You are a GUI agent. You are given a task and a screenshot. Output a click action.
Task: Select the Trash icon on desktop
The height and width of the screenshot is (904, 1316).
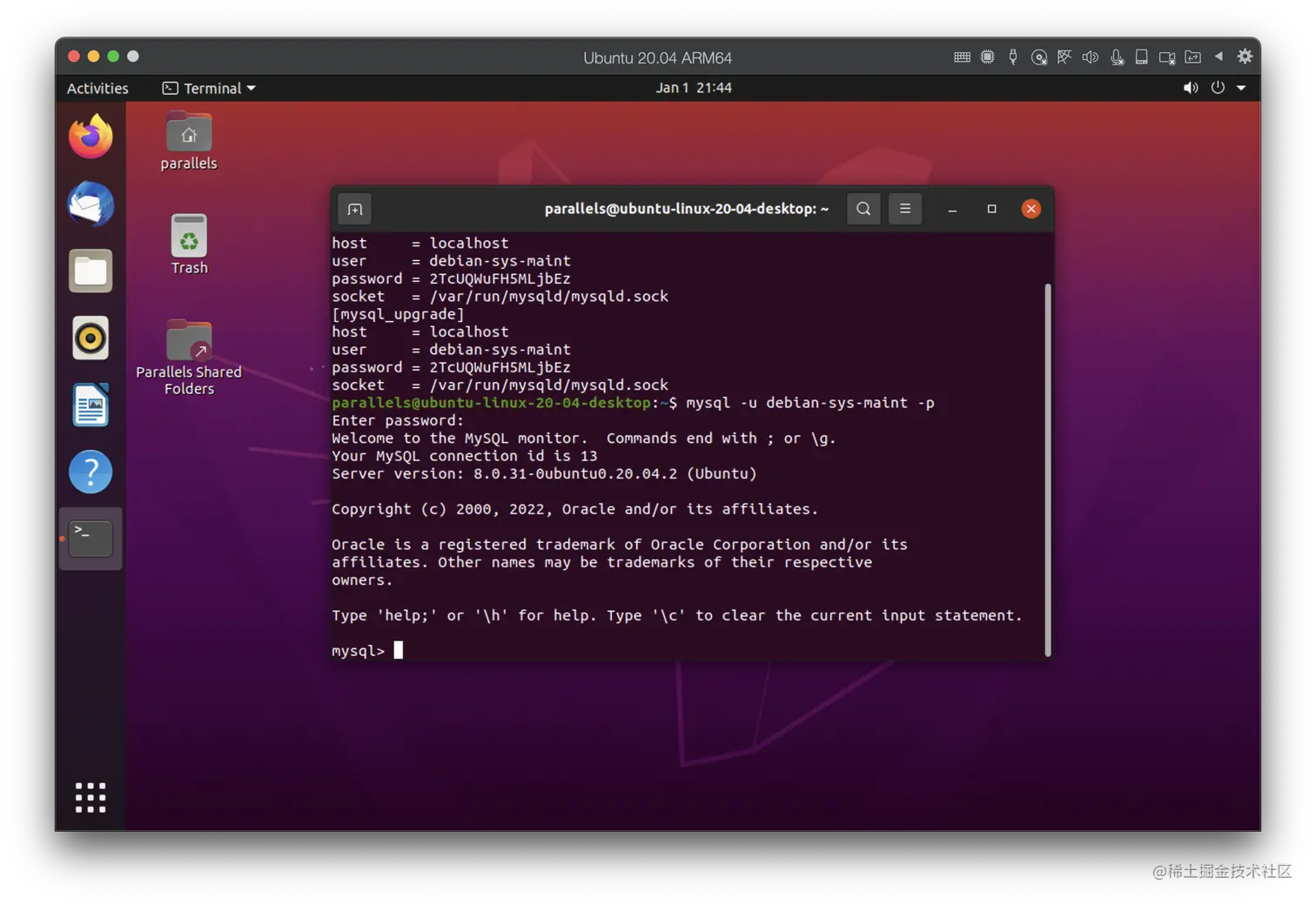point(189,244)
